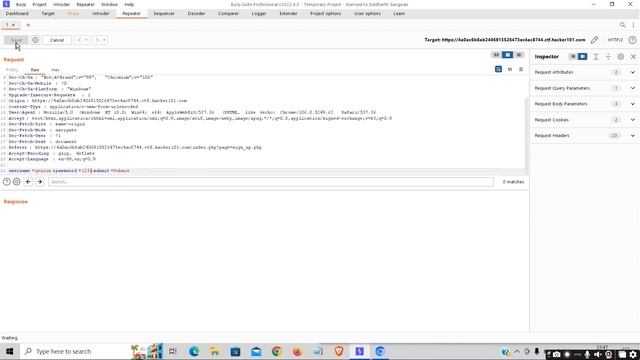Expand all Inspector sections icon
This screenshot has width=640, height=360.
[596, 57]
